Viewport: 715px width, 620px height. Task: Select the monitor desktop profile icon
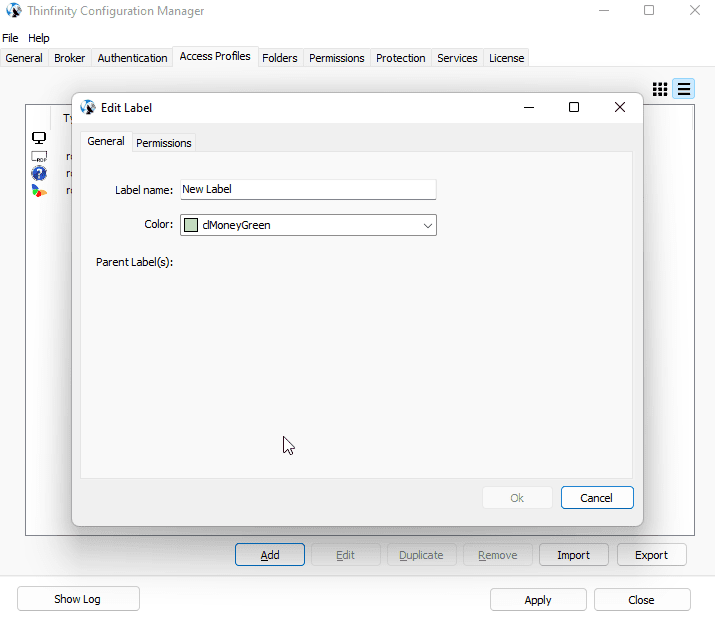pos(39,138)
